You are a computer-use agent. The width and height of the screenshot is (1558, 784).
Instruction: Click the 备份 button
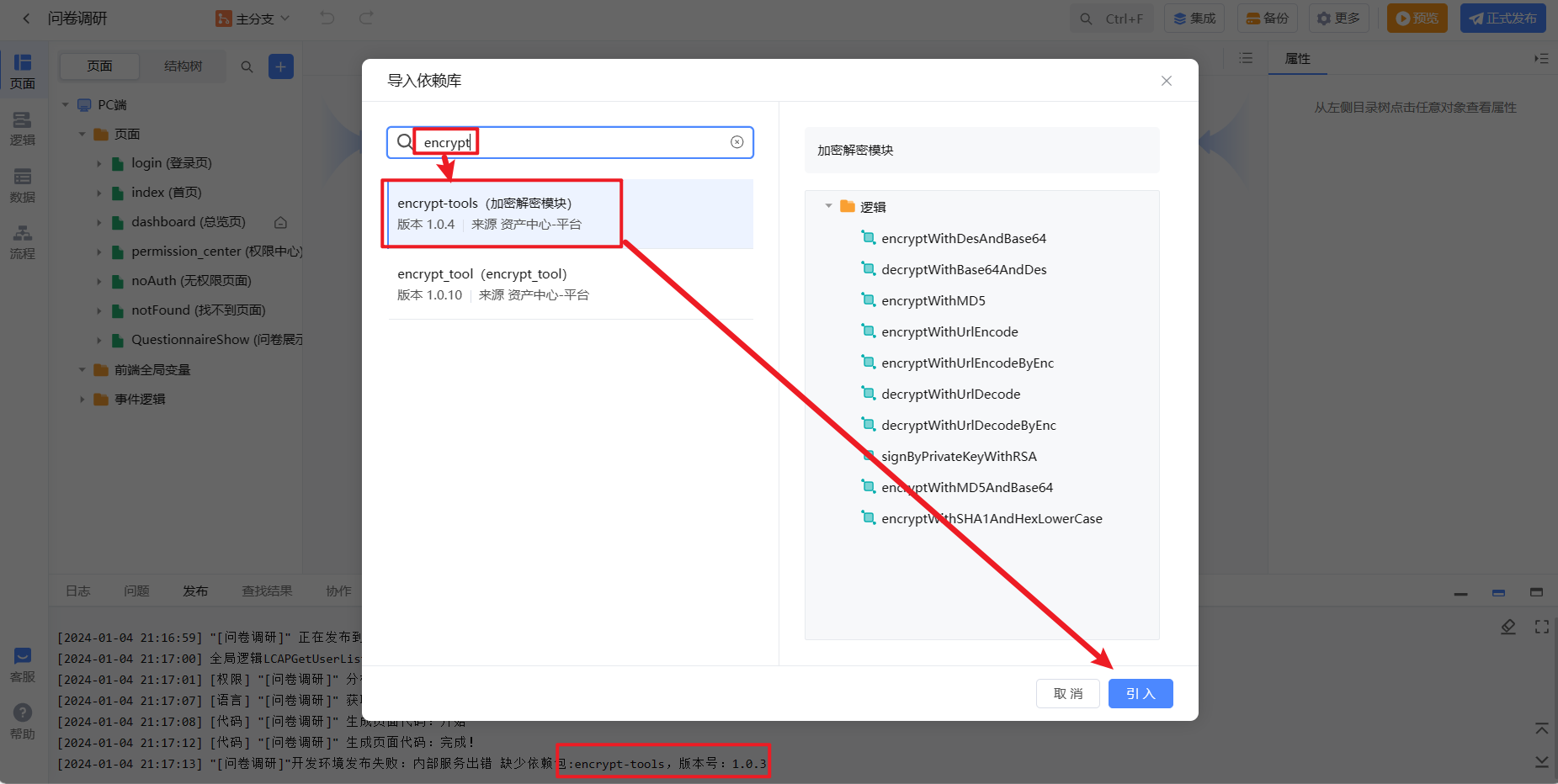pyautogui.click(x=1268, y=19)
